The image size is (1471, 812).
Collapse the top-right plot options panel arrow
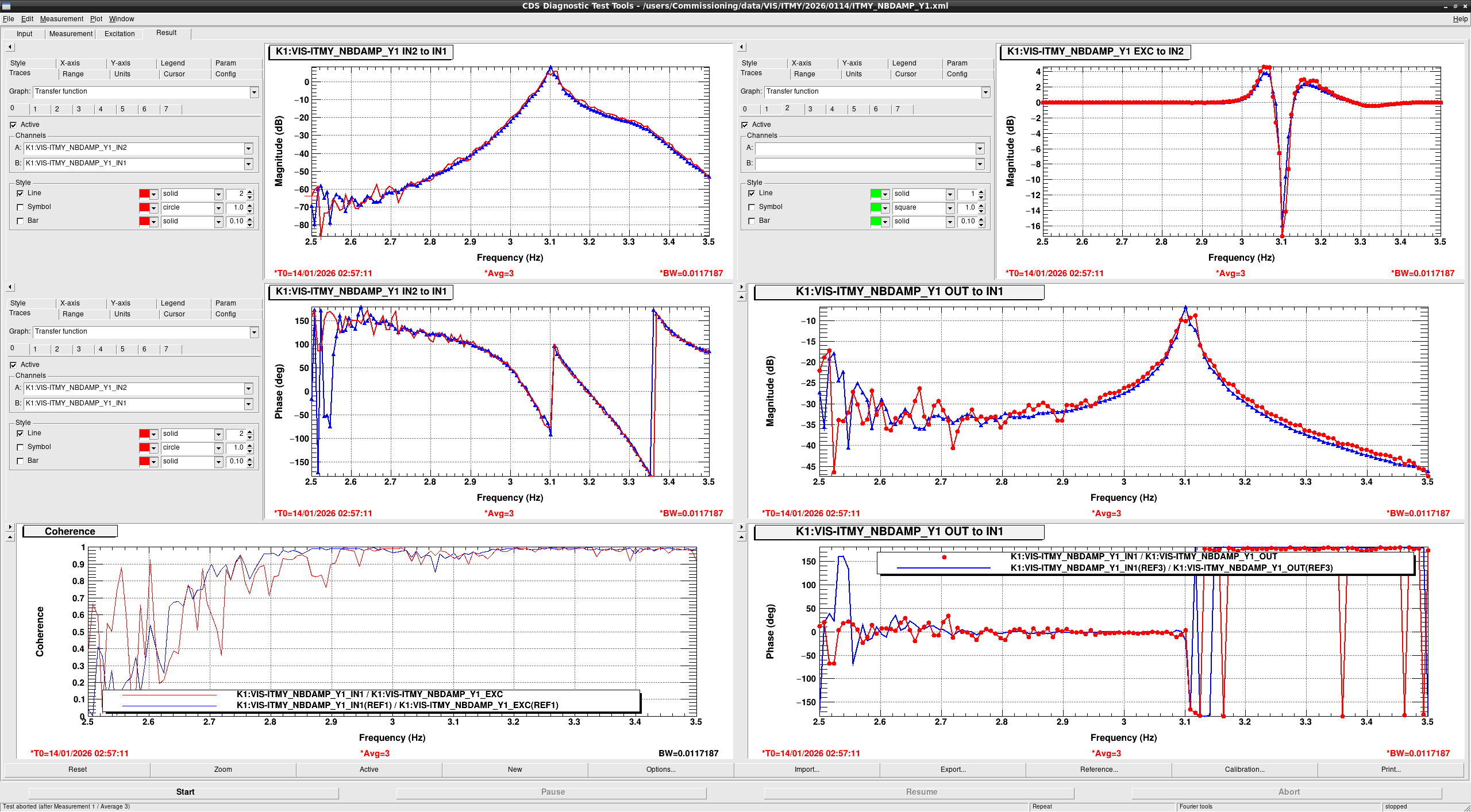click(x=741, y=47)
